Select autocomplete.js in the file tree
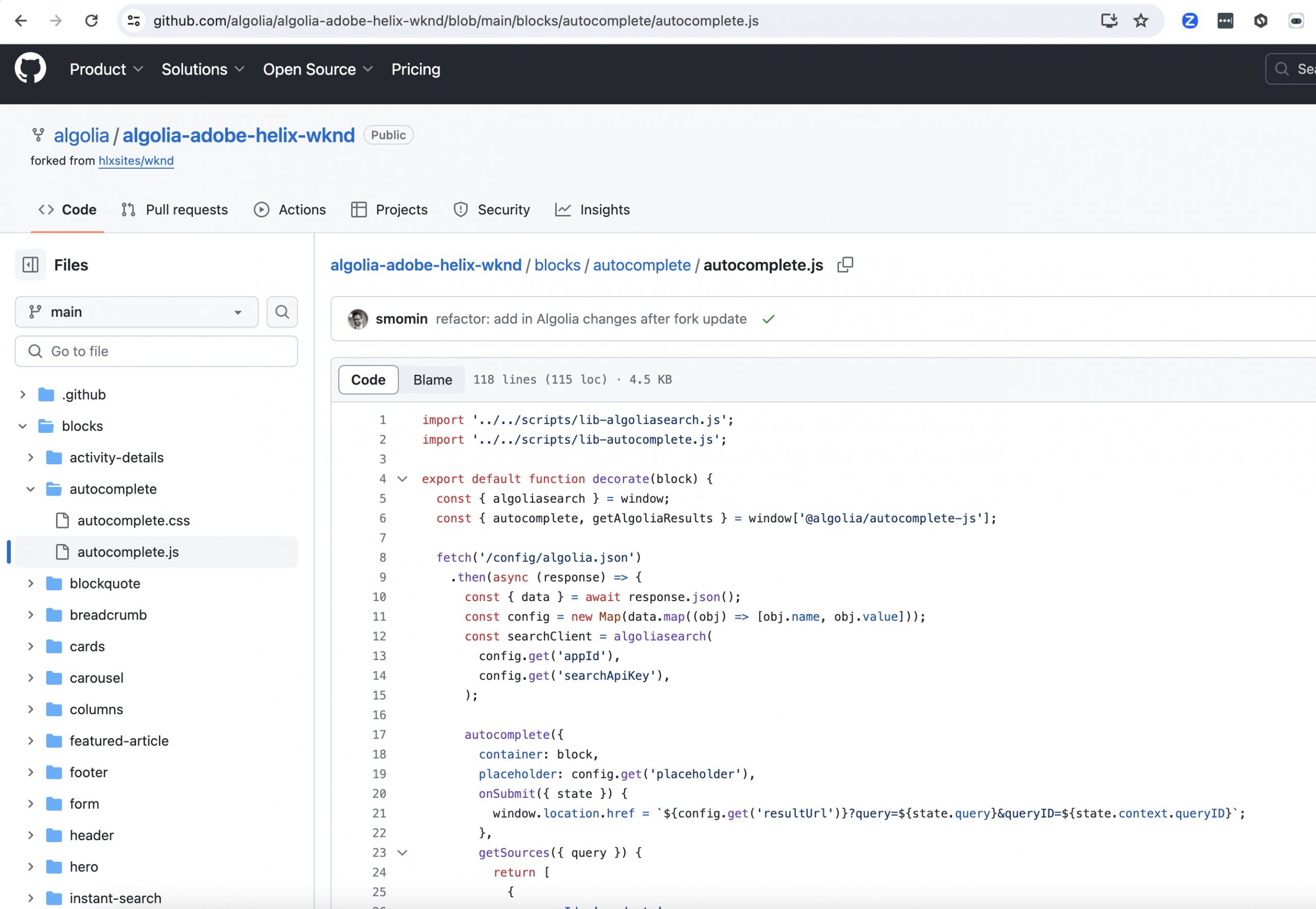1316x909 pixels. (156, 552)
